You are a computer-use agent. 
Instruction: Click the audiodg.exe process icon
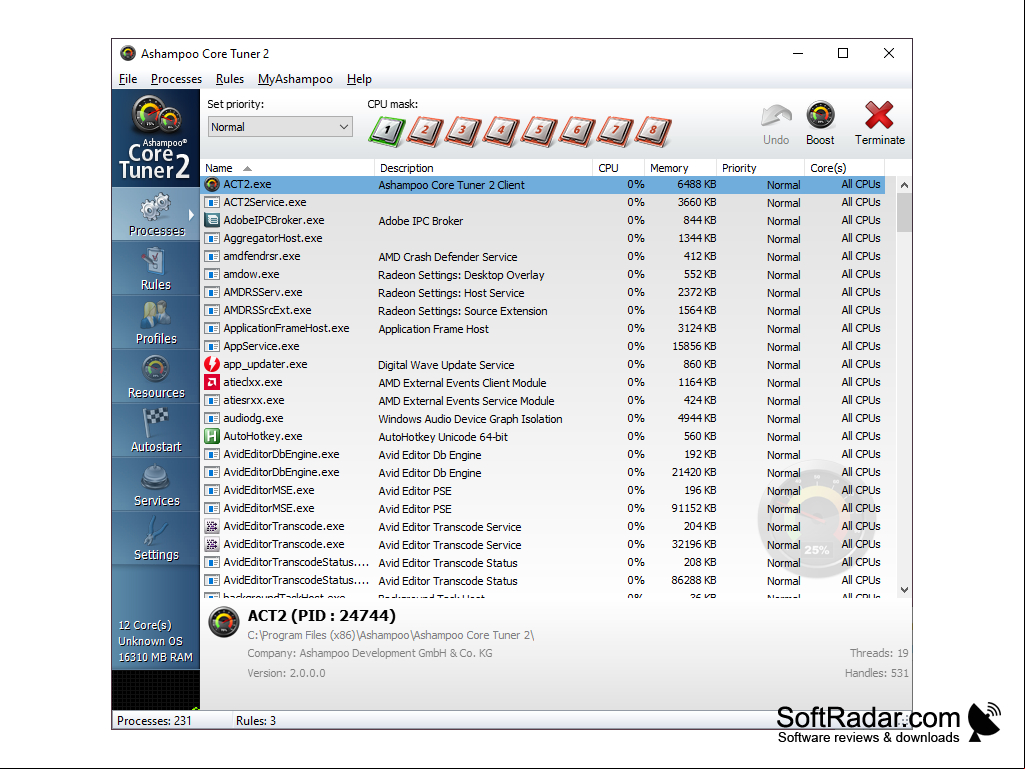click(212, 418)
